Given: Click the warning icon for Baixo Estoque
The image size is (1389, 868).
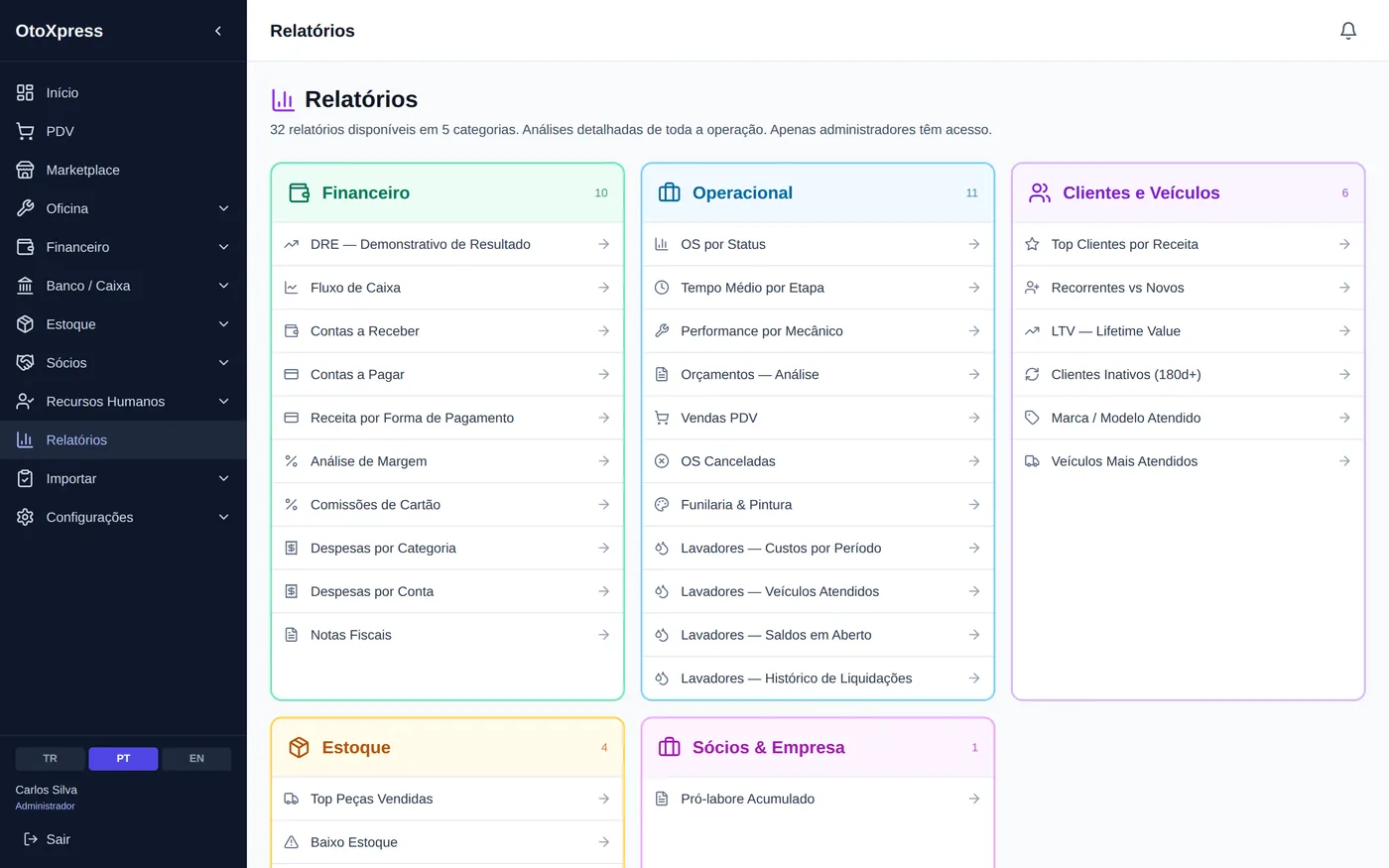Looking at the screenshot, I should click(x=292, y=842).
